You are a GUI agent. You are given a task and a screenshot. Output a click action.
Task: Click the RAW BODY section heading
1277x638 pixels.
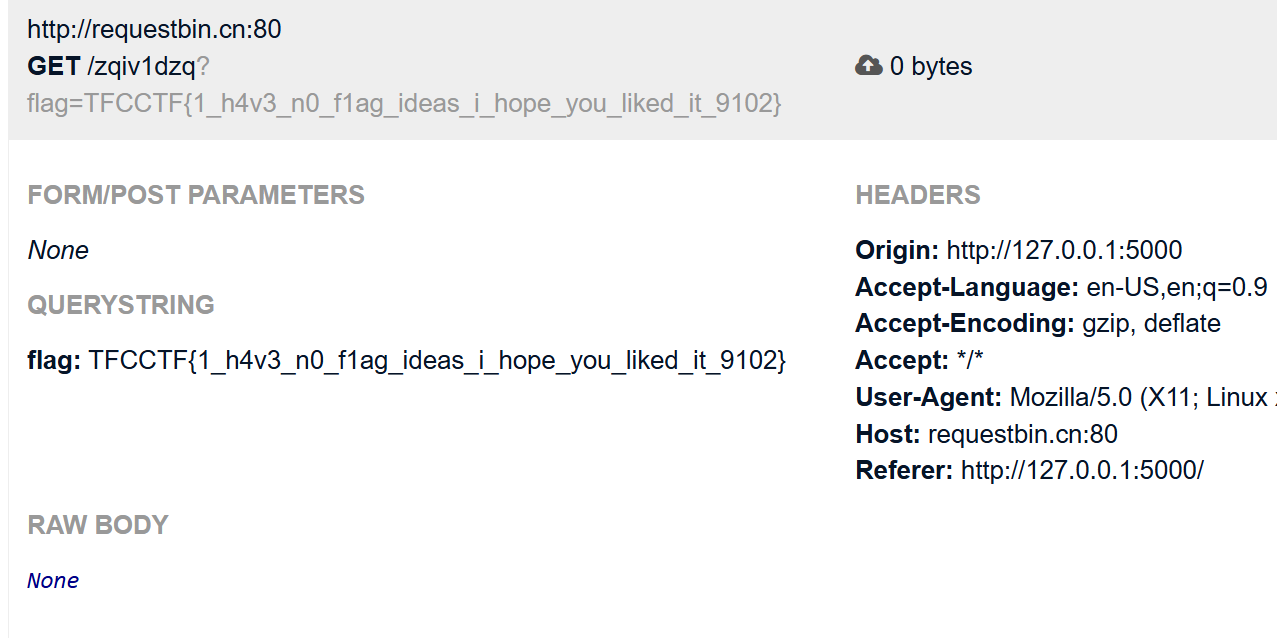click(98, 525)
